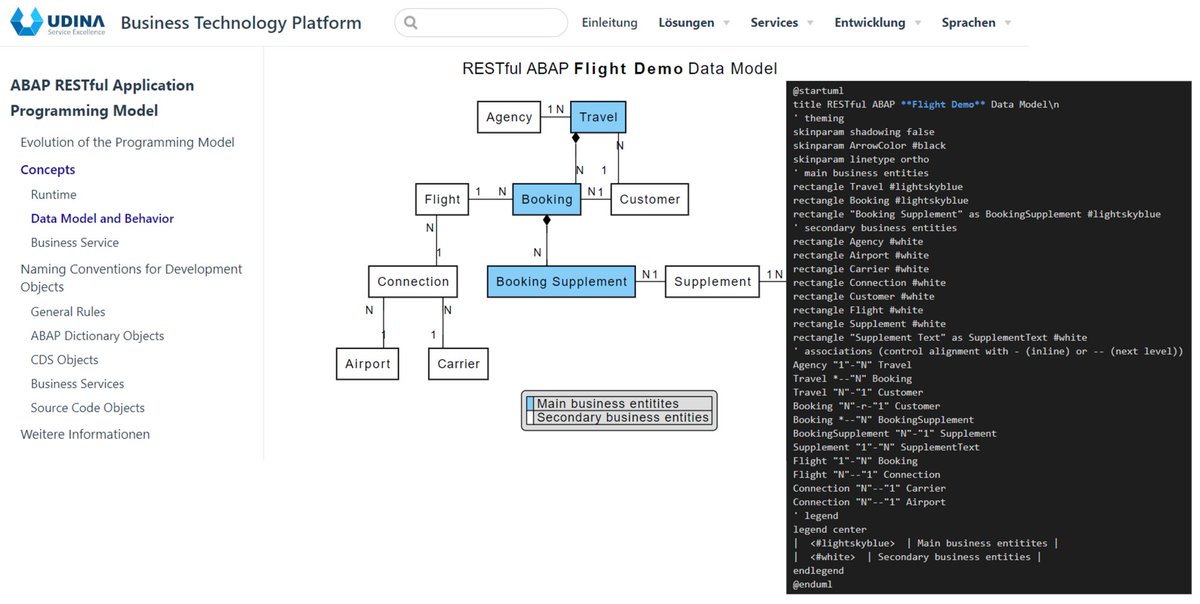Screen dimensions: 1200x604
Task: Open the Sprachen language dropdown
Action: click(x=967, y=22)
